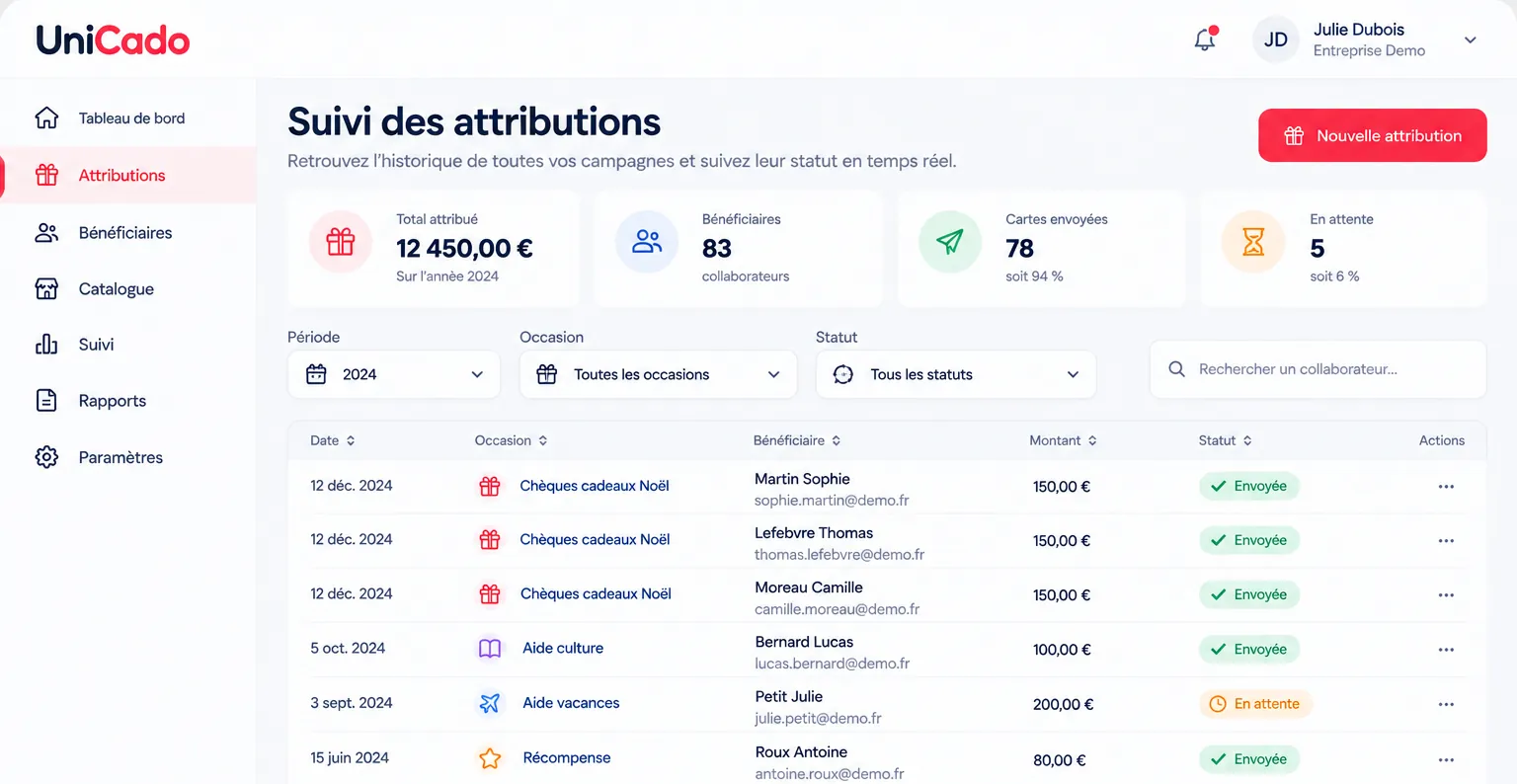This screenshot has height=784, width=1517.
Task: Go to Tableau de bord
Action: coord(128,118)
